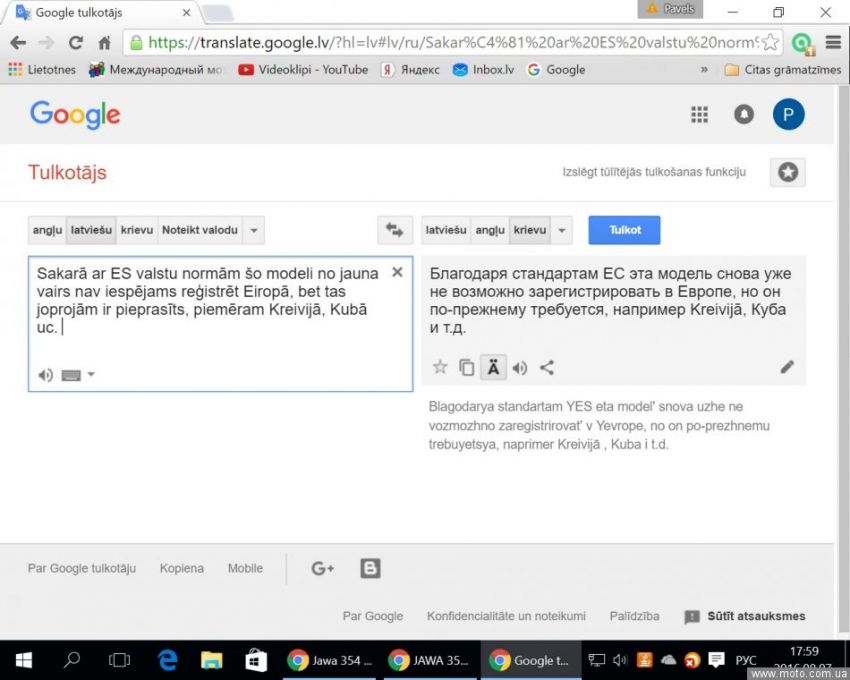
Task: Select latviešu as the target language
Action: coord(446,230)
